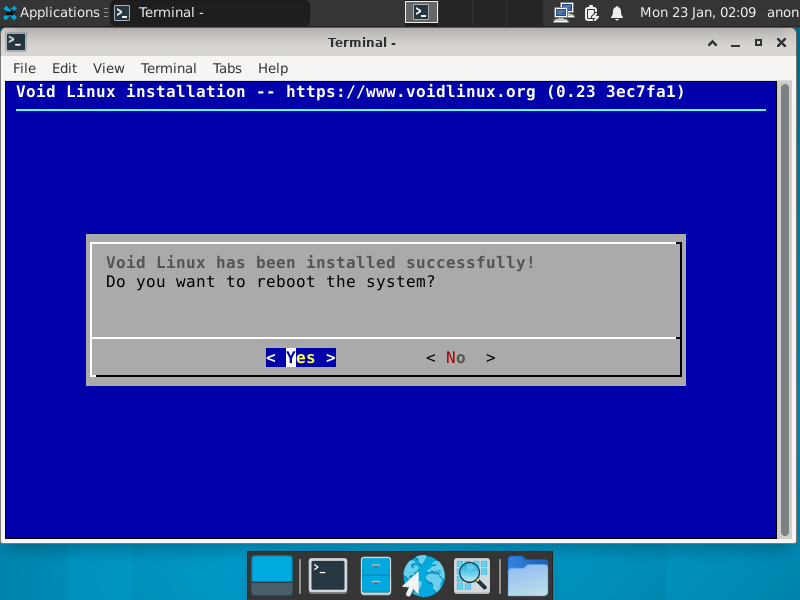Open the File menu
Viewport: 800px width, 600px height.
24,68
